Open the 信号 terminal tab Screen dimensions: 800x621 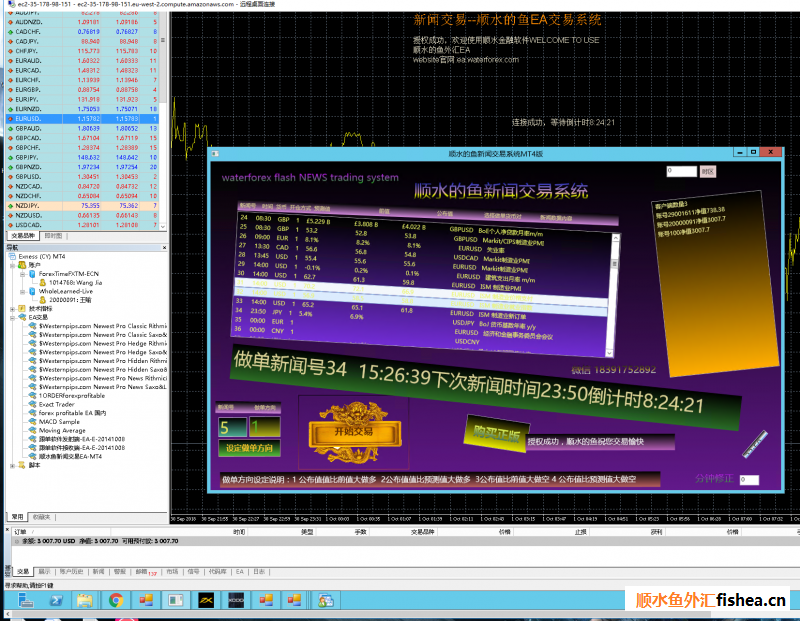pyautogui.click(x=193, y=572)
